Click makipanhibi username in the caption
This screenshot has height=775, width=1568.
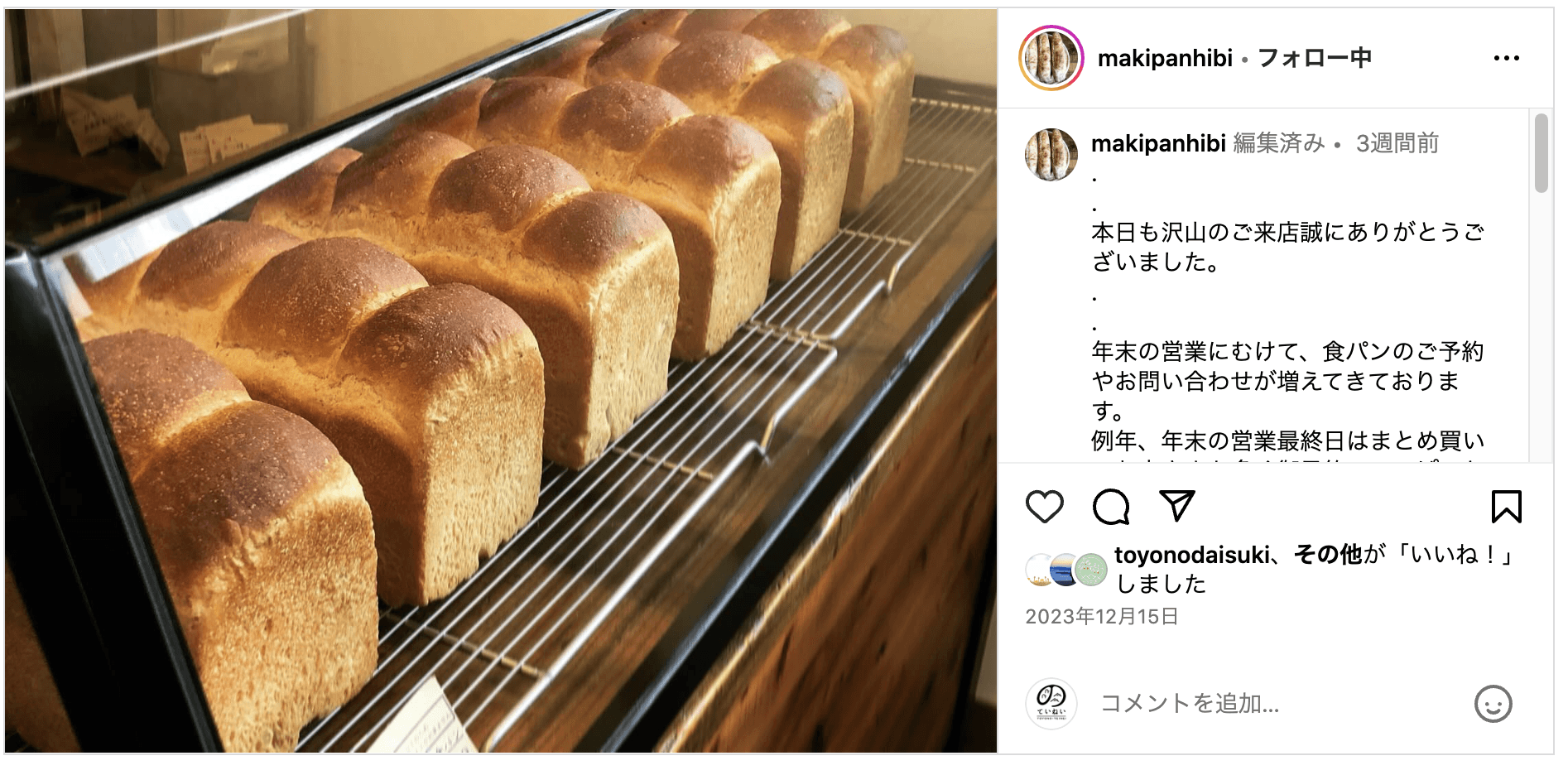pyautogui.click(x=1157, y=143)
